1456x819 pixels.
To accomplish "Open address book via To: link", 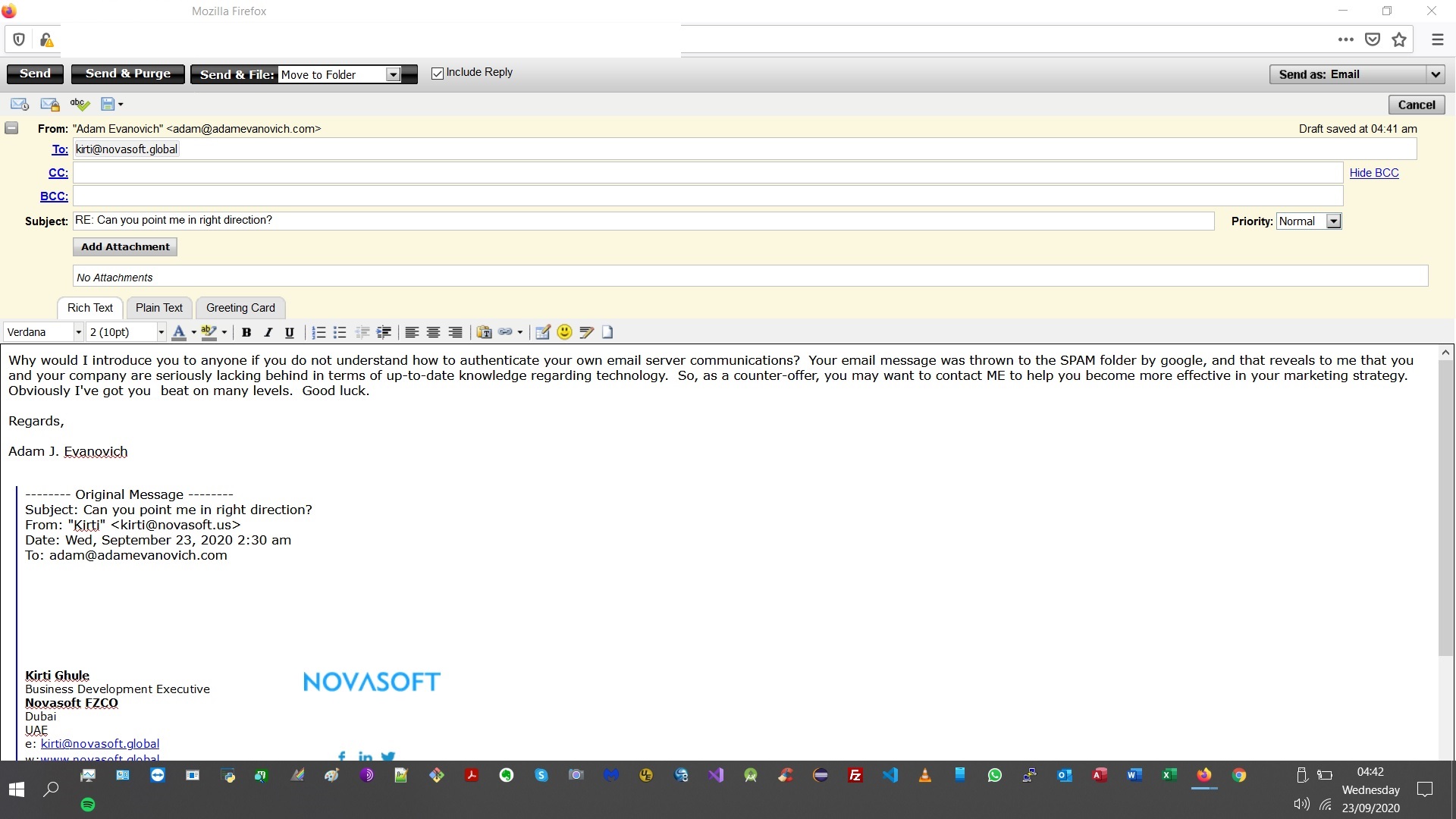I will click(60, 149).
